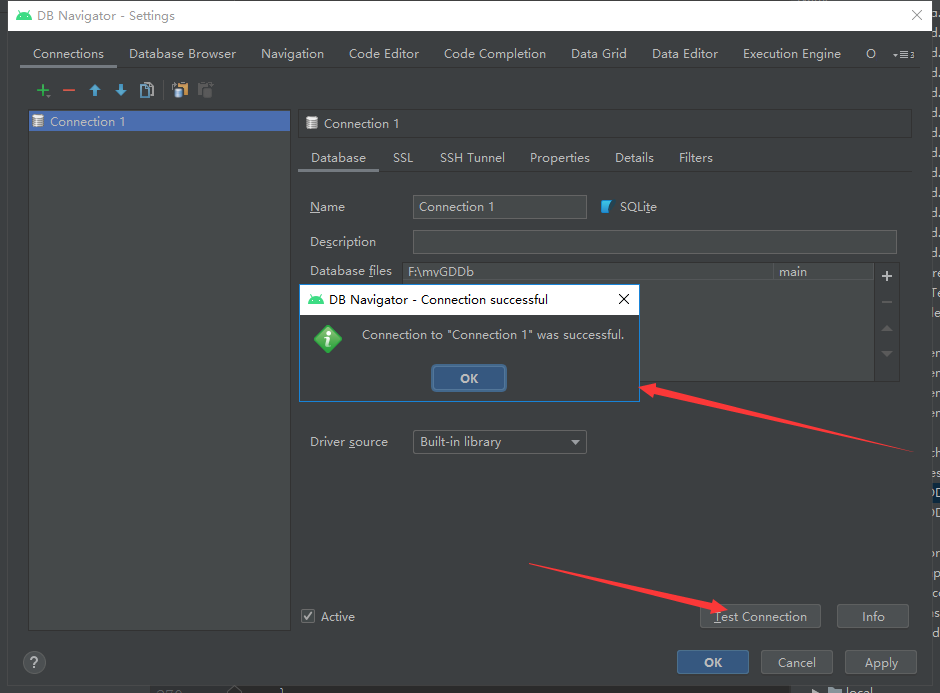Open help using the question mark icon

click(x=34, y=662)
